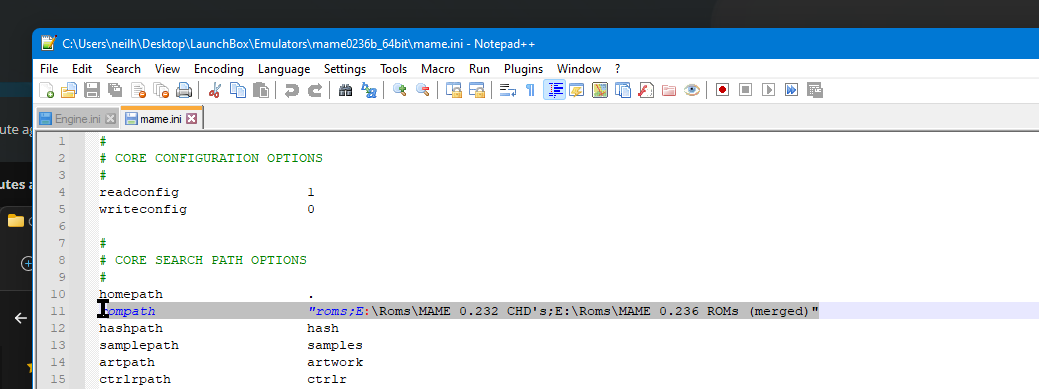This screenshot has width=1039, height=389.
Task: Click the New file toolbar icon
Action: click(x=46, y=90)
